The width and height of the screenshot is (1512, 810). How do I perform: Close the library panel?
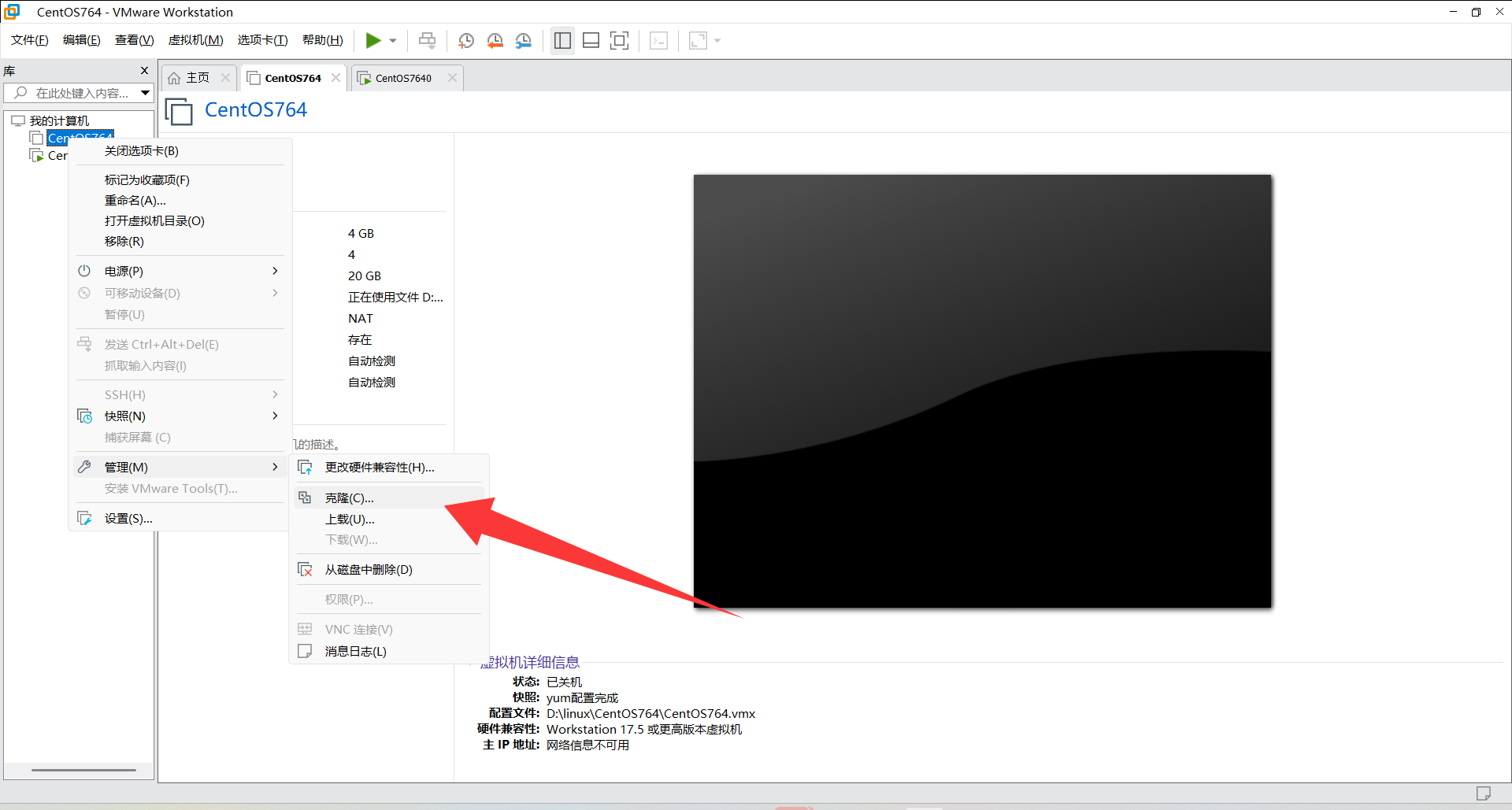pyautogui.click(x=144, y=70)
